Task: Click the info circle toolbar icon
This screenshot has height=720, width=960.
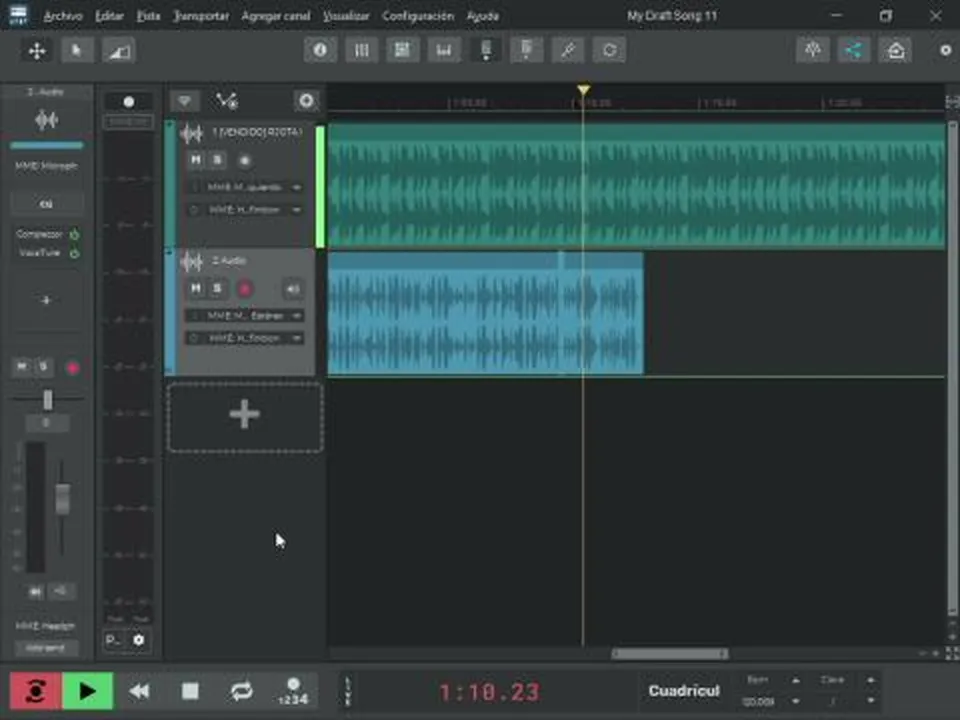Action: [320, 50]
